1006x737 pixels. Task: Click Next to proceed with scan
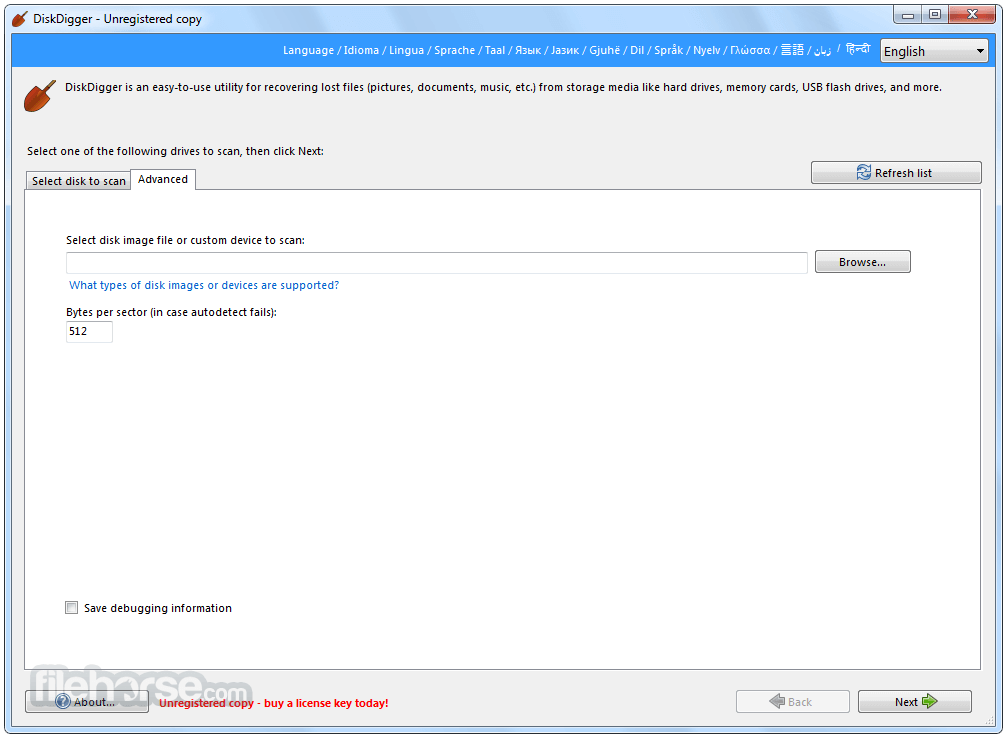(914, 702)
